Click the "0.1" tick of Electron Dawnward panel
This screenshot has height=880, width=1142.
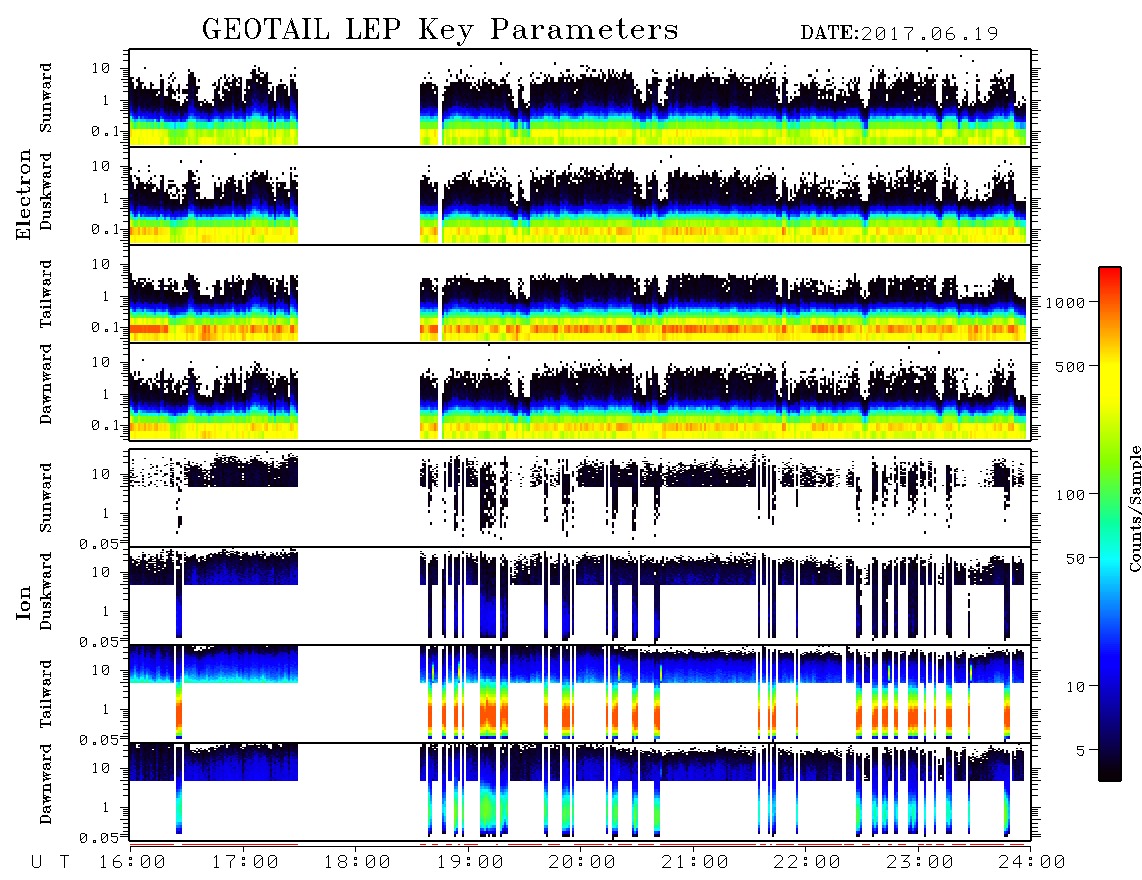(x=105, y=425)
